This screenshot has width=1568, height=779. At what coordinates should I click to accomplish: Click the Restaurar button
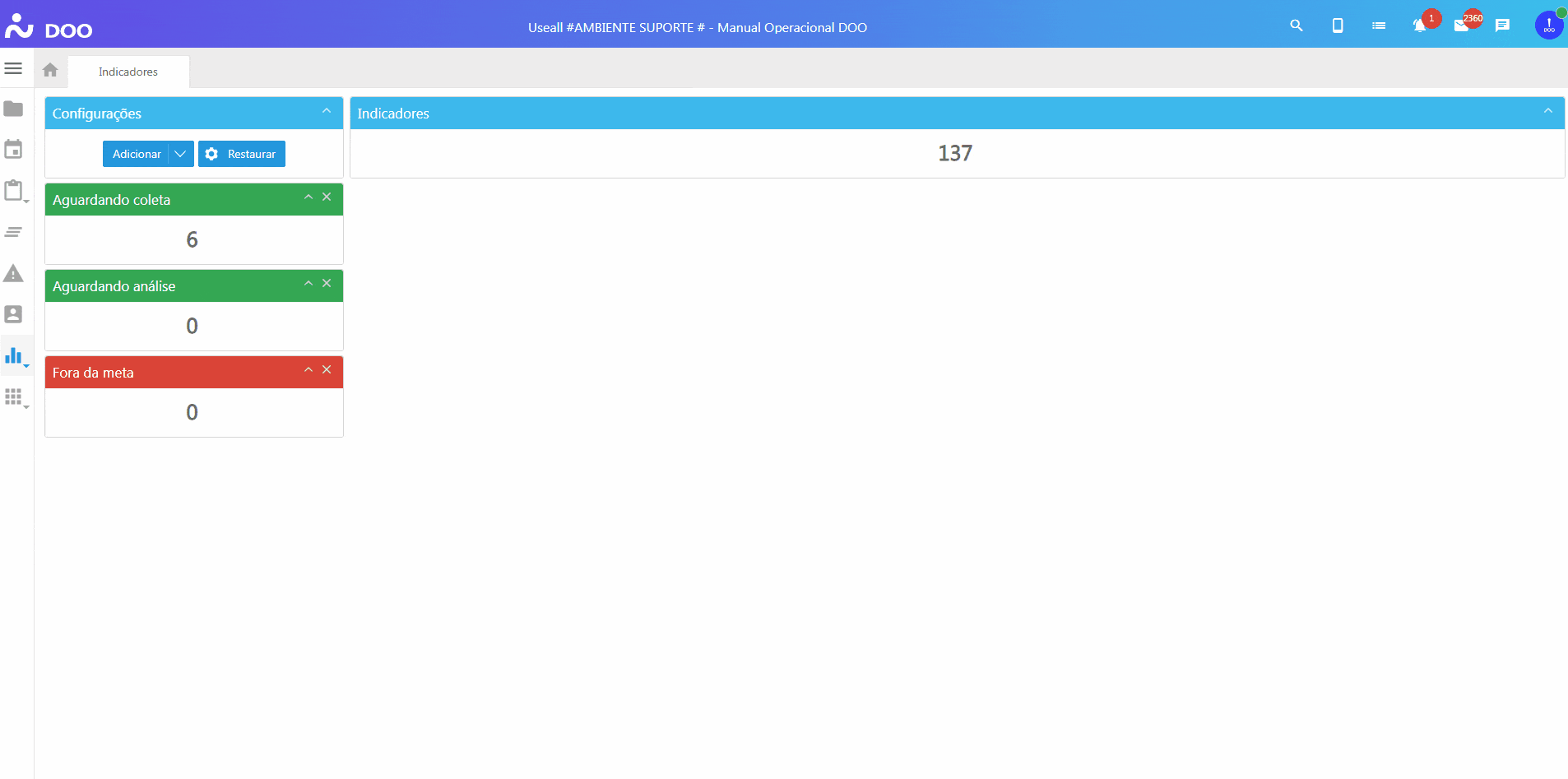click(x=242, y=154)
